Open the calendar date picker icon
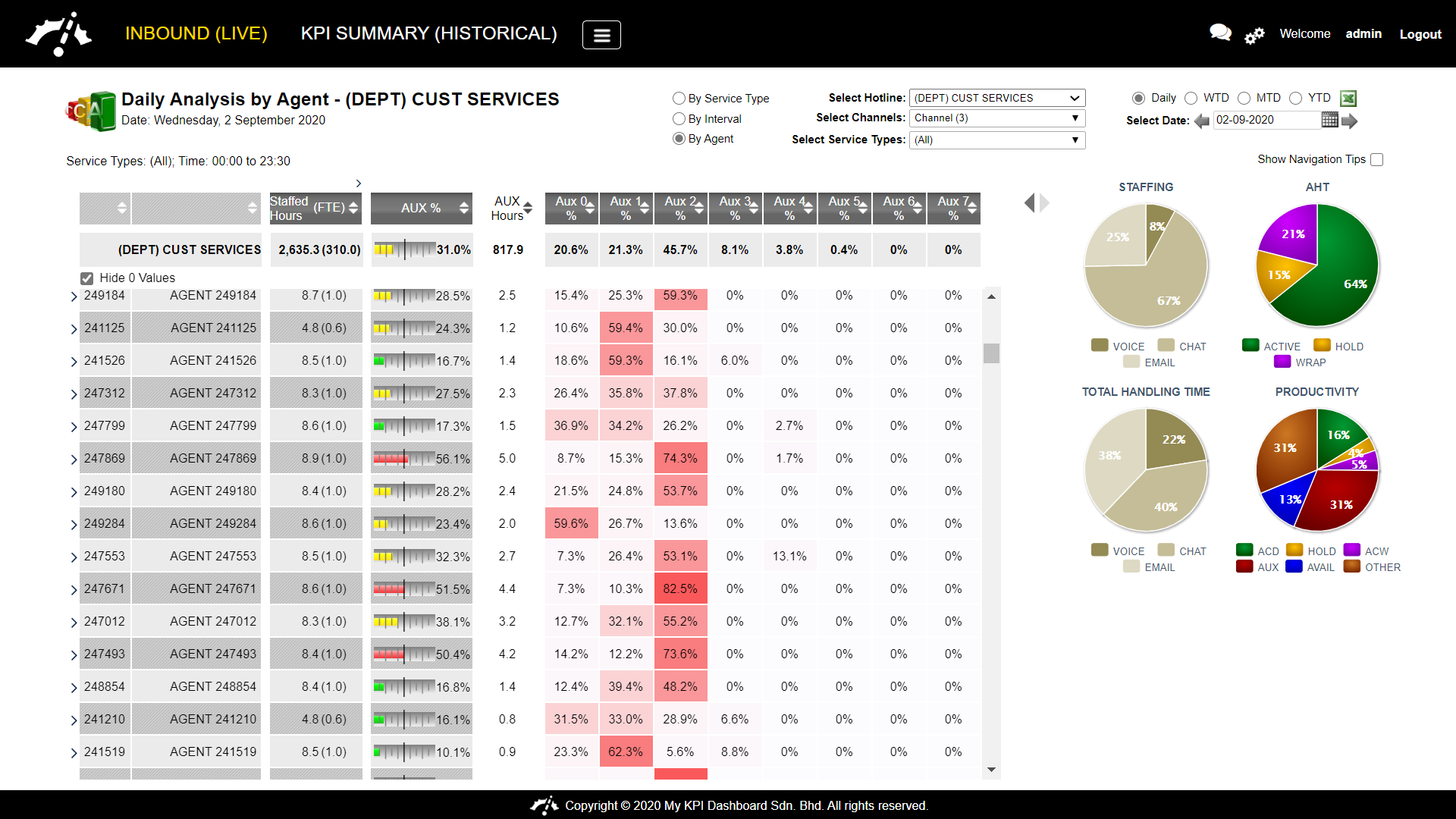Screen dimensions: 1456x819 click(x=1329, y=120)
